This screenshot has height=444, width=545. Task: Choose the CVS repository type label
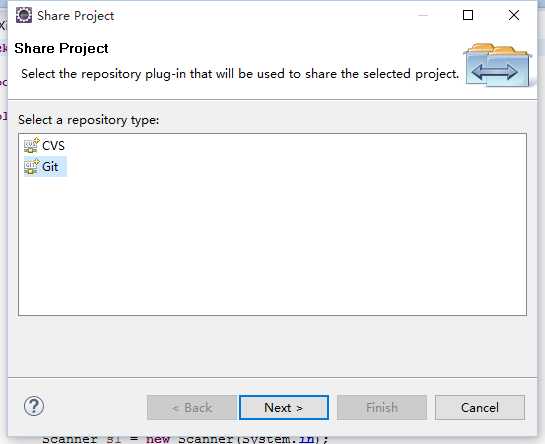click(x=53, y=146)
